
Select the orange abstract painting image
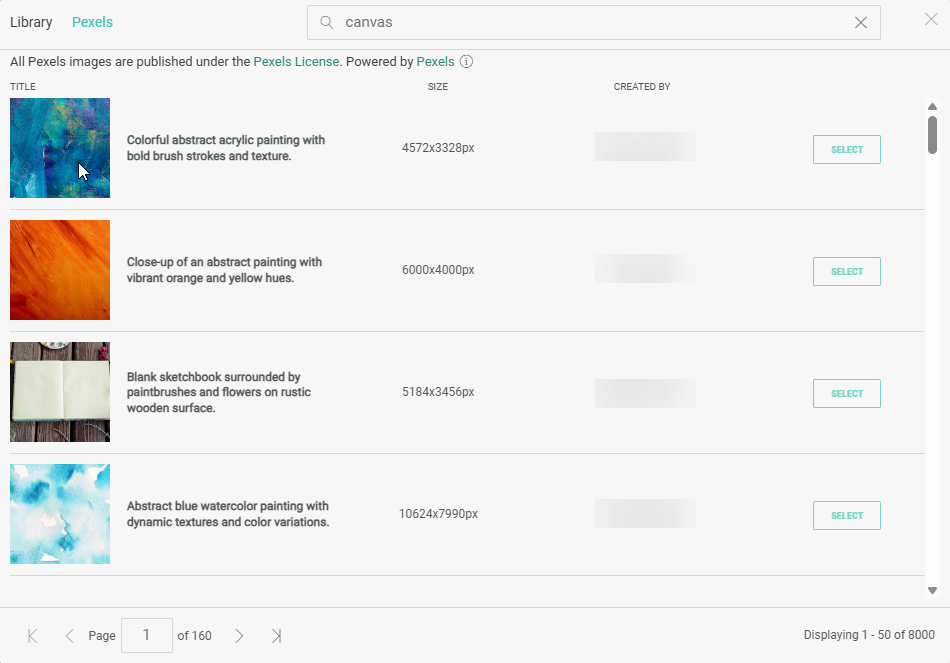pos(846,272)
